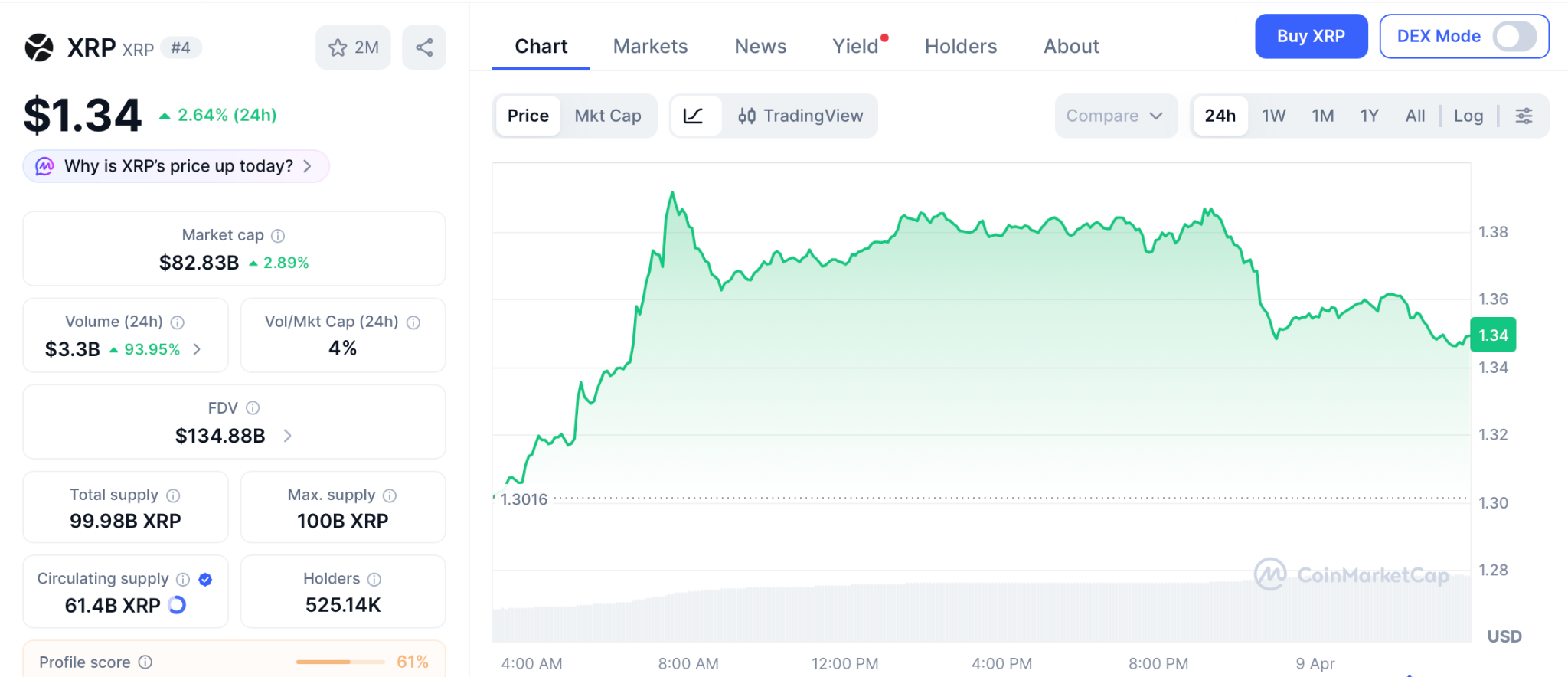Click the Profile score info icon
The height and width of the screenshot is (677, 1568).
[x=145, y=662]
